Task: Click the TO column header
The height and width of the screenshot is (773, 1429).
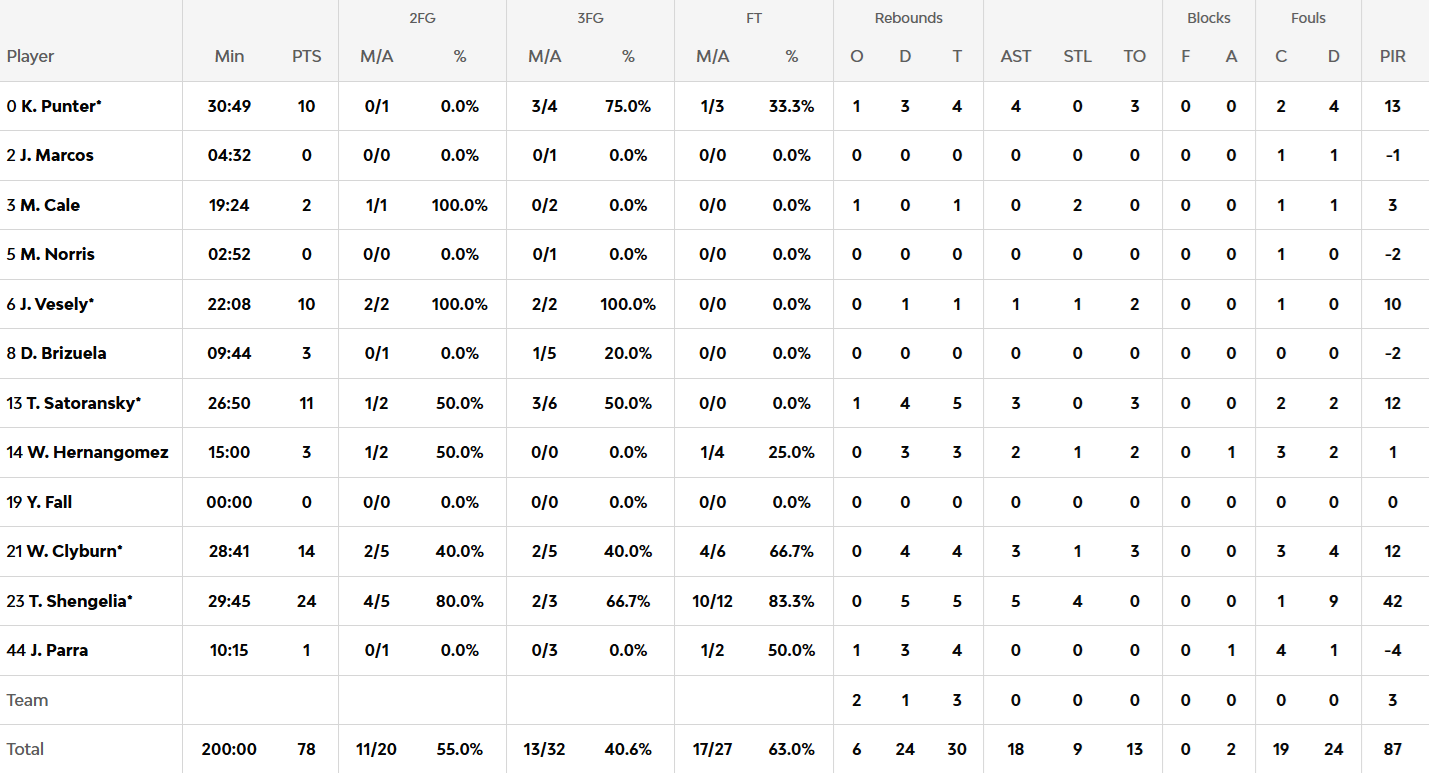Action: (1134, 56)
